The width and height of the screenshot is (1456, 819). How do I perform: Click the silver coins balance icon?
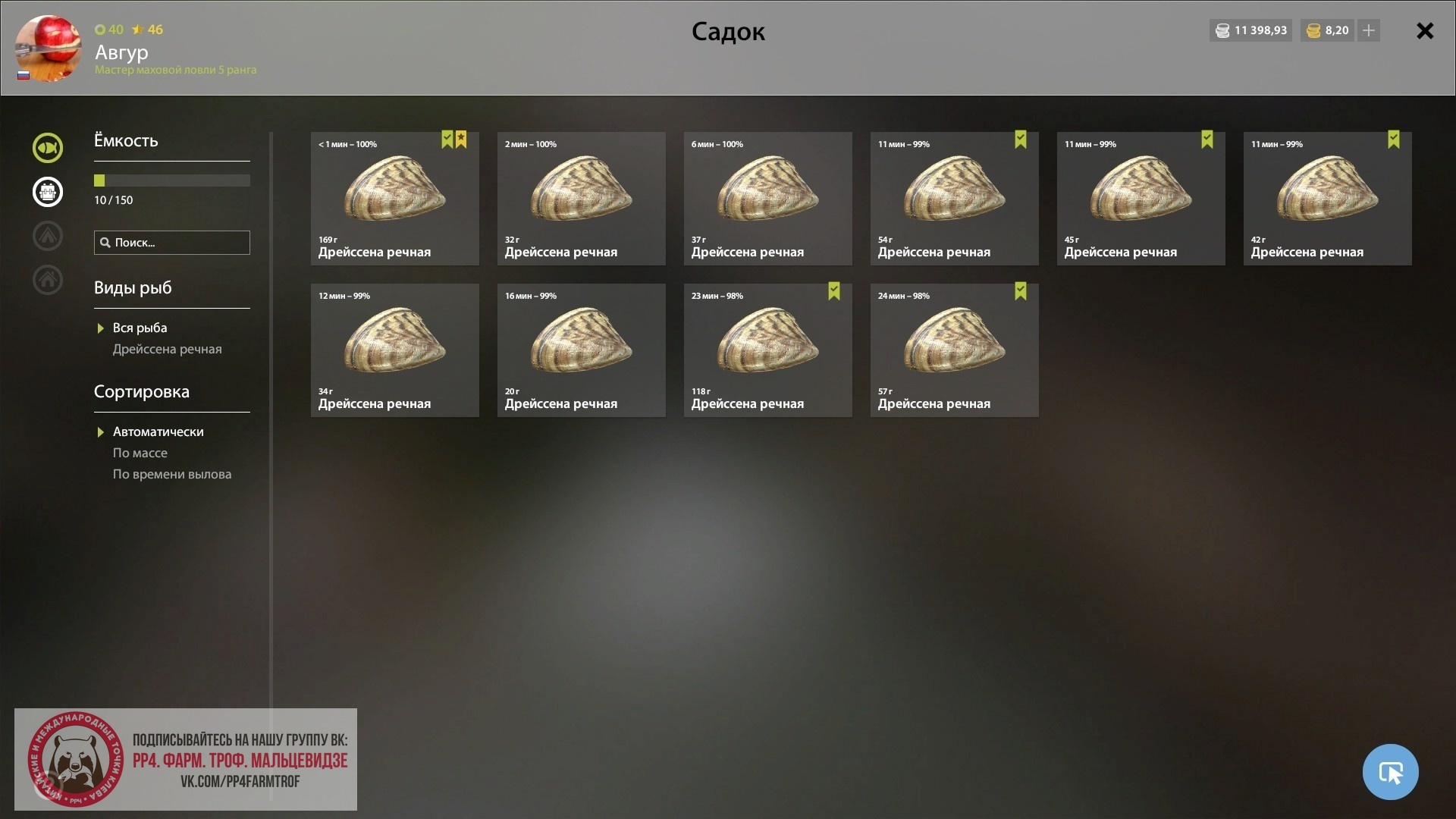pos(1222,31)
